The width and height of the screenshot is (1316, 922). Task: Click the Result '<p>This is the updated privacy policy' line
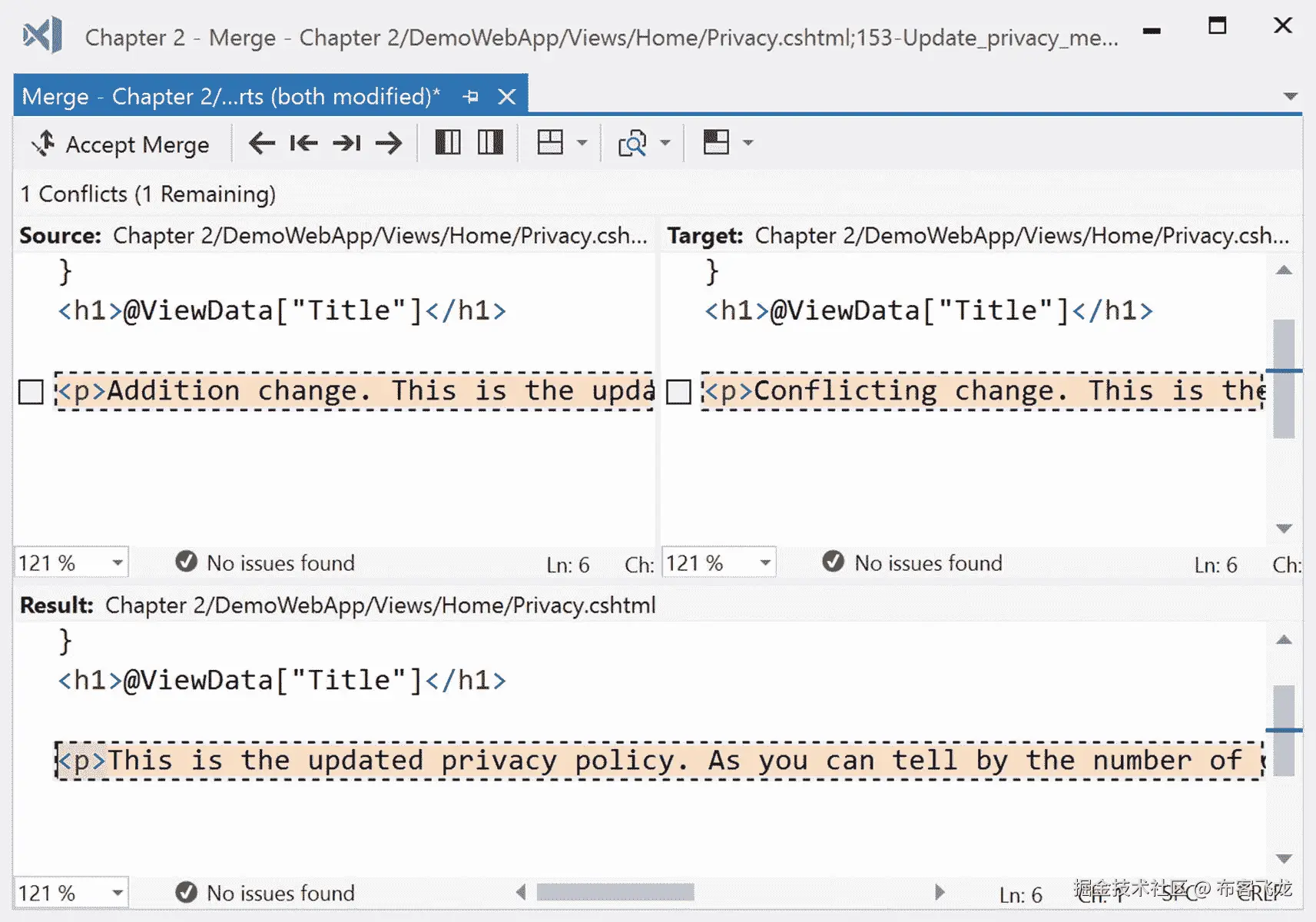659,761
